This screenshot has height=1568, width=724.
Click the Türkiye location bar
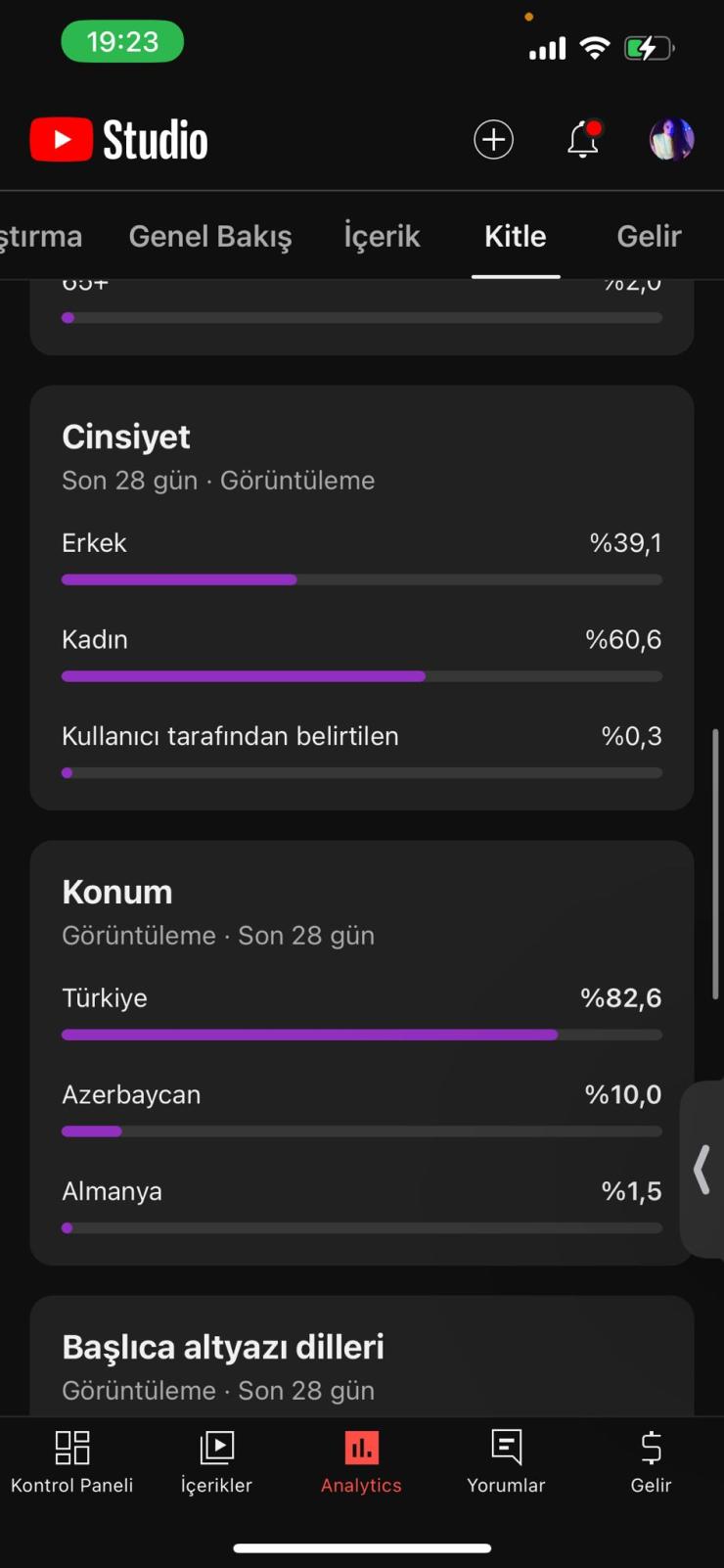(361, 1035)
